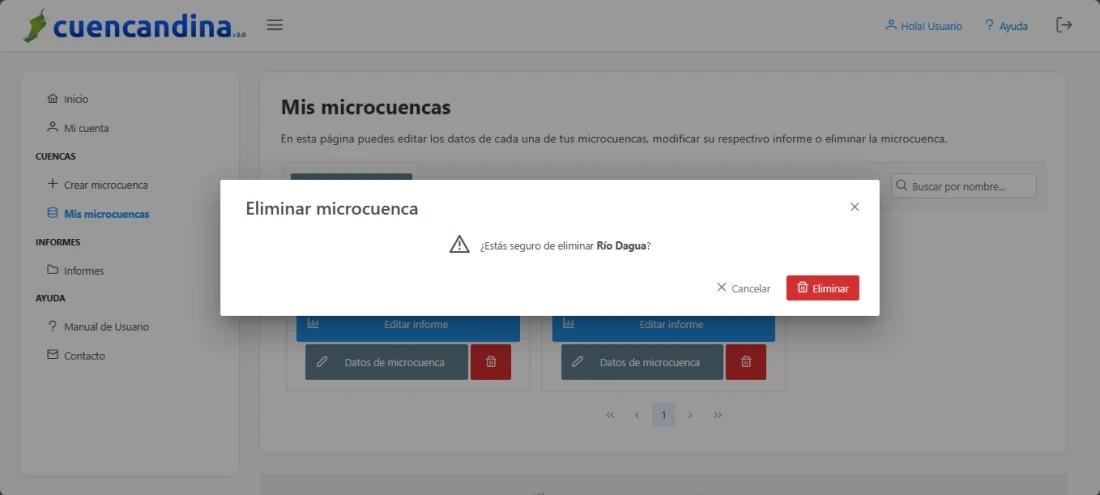Viewport: 1100px width, 495px height.
Task: Select Mis microcuencas sidebar item
Action: coord(105,214)
